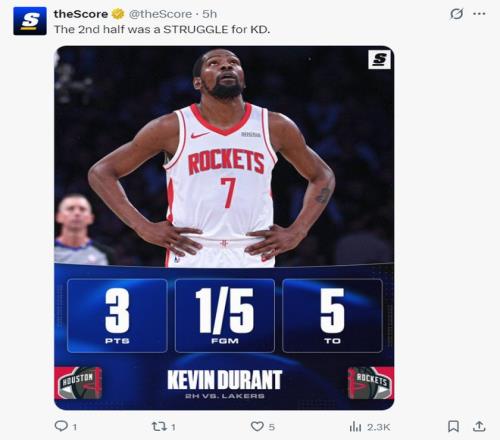The height and width of the screenshot is (440, 500).
Task: Open the three-dot more options menu
Action: (x=479, y=14)
